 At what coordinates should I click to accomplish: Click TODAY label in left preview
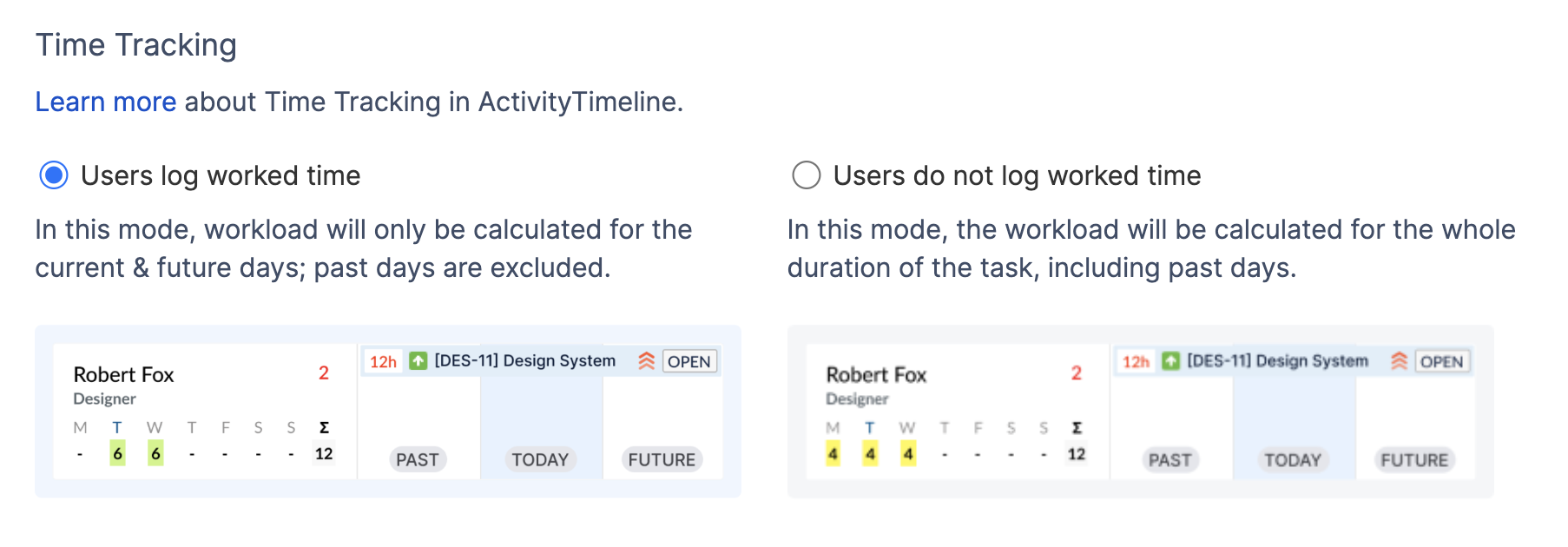click(540, 459)
